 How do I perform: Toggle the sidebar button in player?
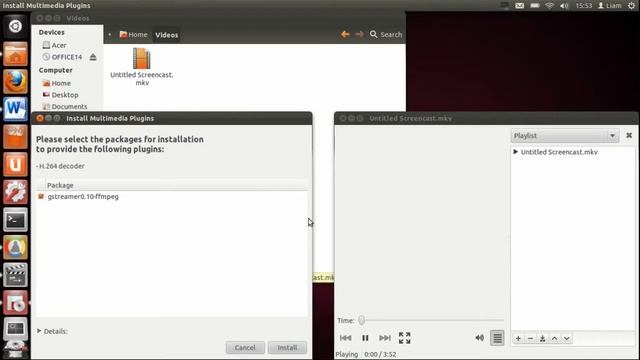click(497, 338)
